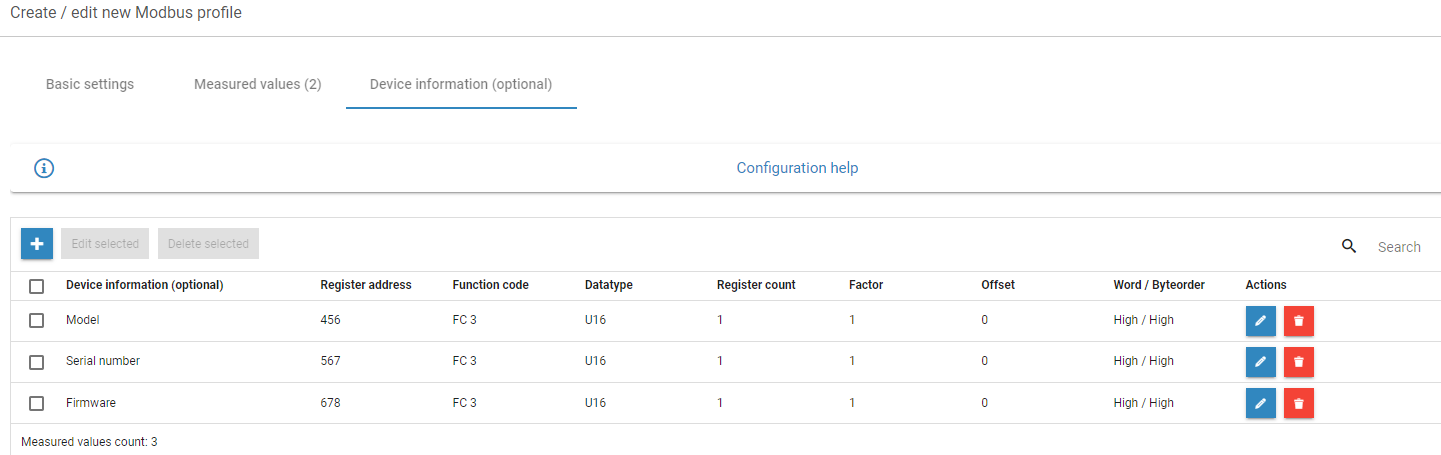Image resolution: width=1441 pixels, height=455 pixels.
Task: Click the info circle icon
Action: [44, 168]
